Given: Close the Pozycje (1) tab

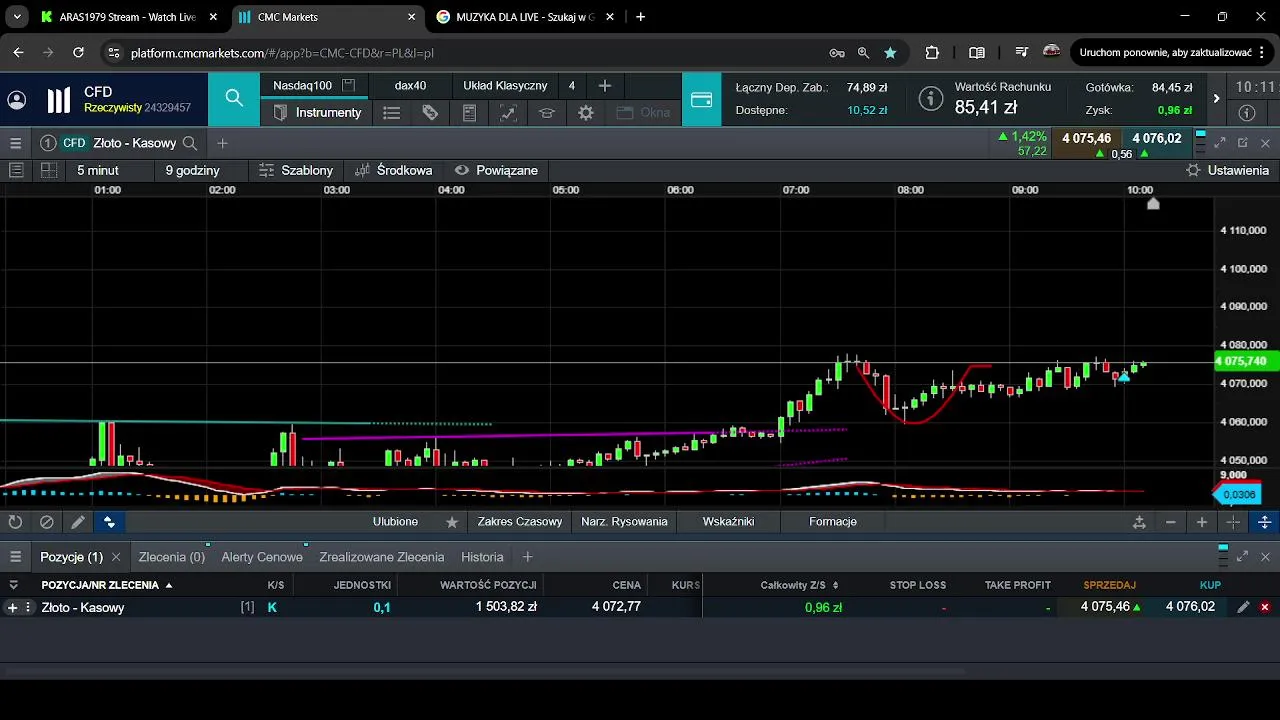Looking at the screenshot, I should [x=116, y=557].
